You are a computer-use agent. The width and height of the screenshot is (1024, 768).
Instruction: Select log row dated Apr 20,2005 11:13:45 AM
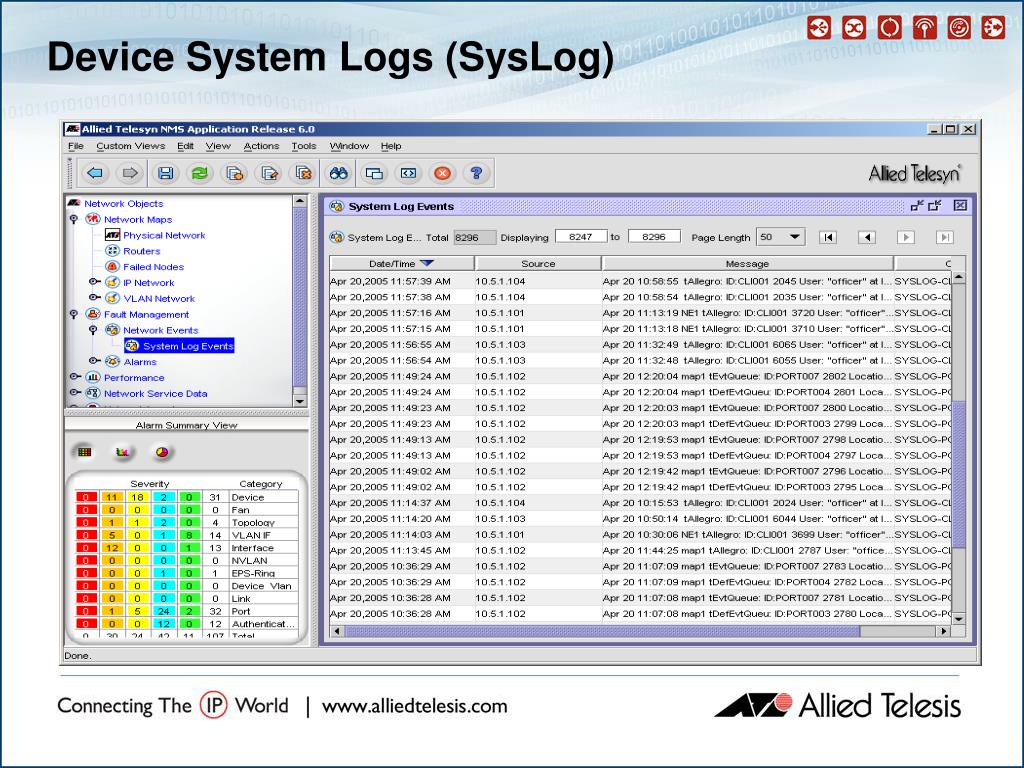(x=641, y=551)
